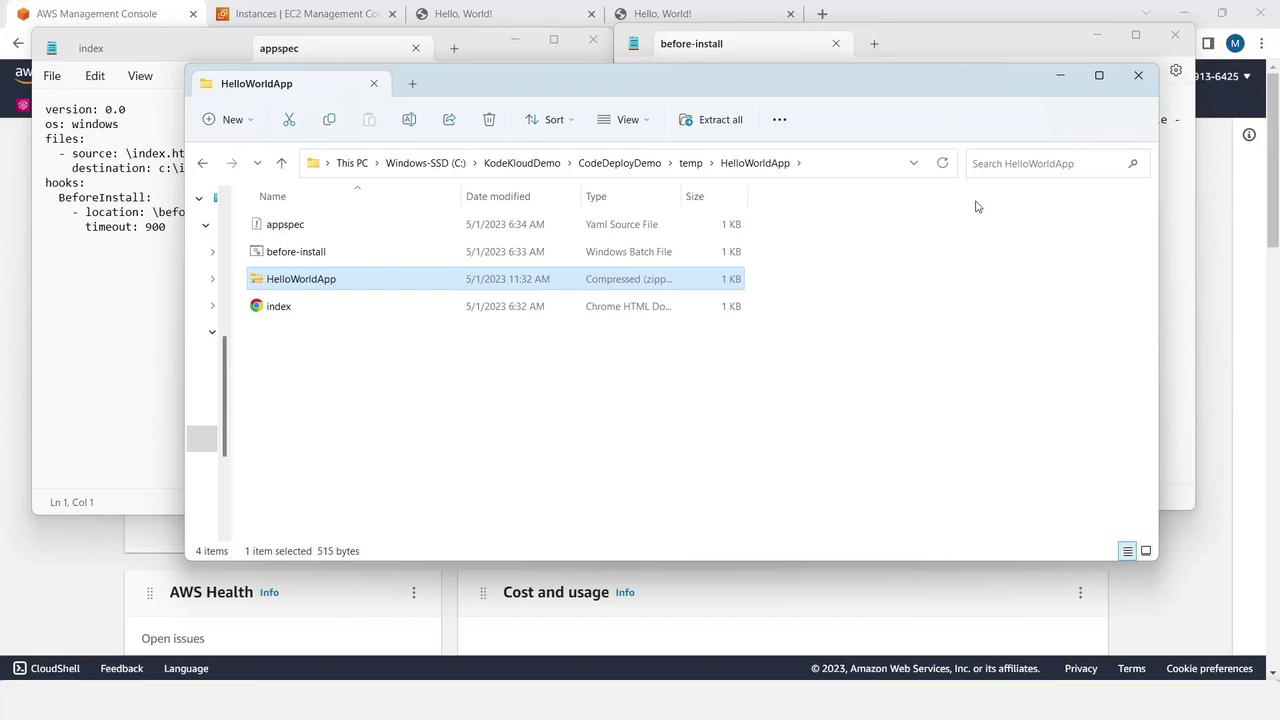Click the Delete trash can icon

pyautogui.click(x=489, y=120)
